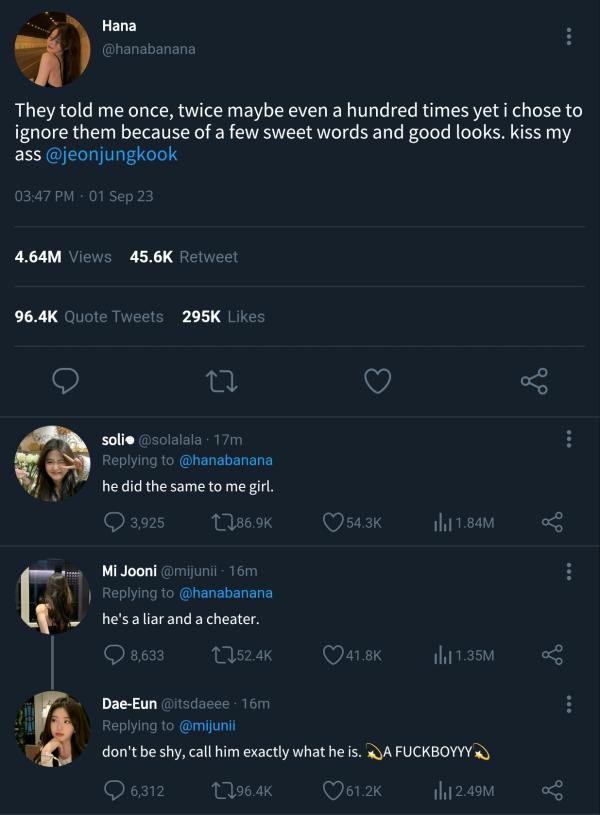Viewport: 600px width, 815px height.
Task: Retweet Hana's main tweet
Action: (220, 380)
